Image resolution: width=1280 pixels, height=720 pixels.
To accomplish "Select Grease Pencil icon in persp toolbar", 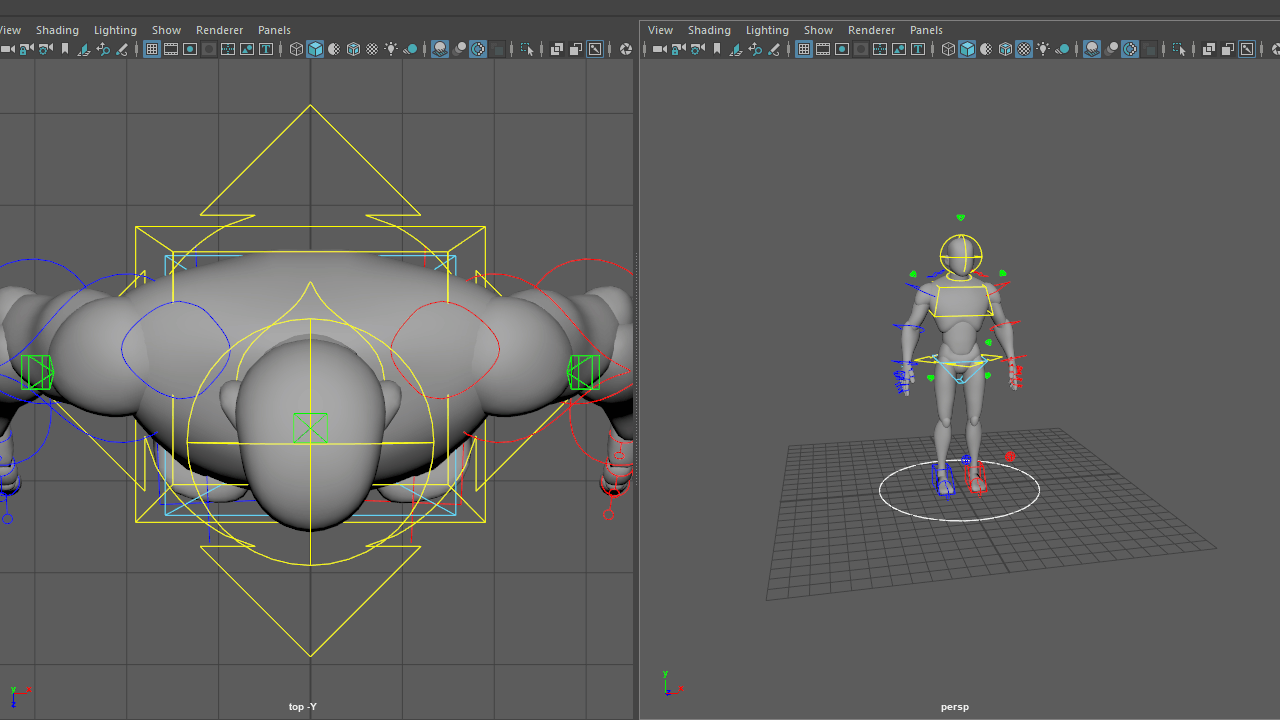I will [774, 49].
